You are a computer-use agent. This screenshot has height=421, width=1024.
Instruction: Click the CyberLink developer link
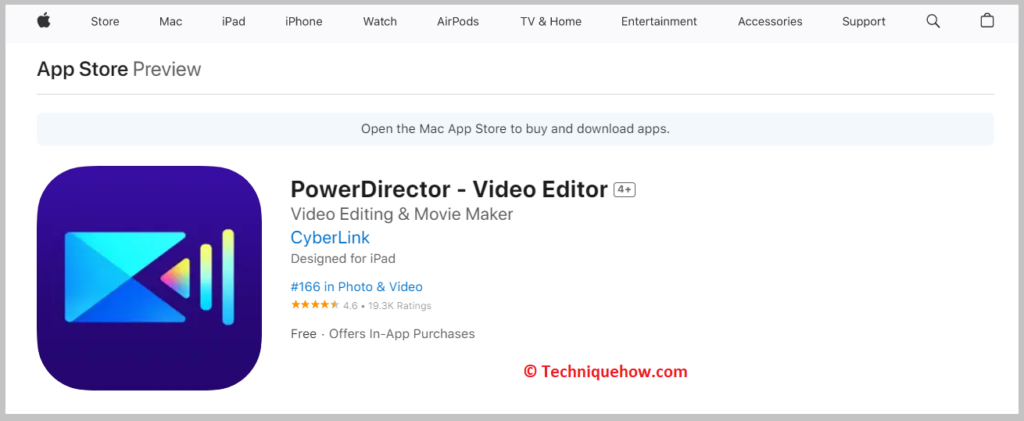point(330,237)
